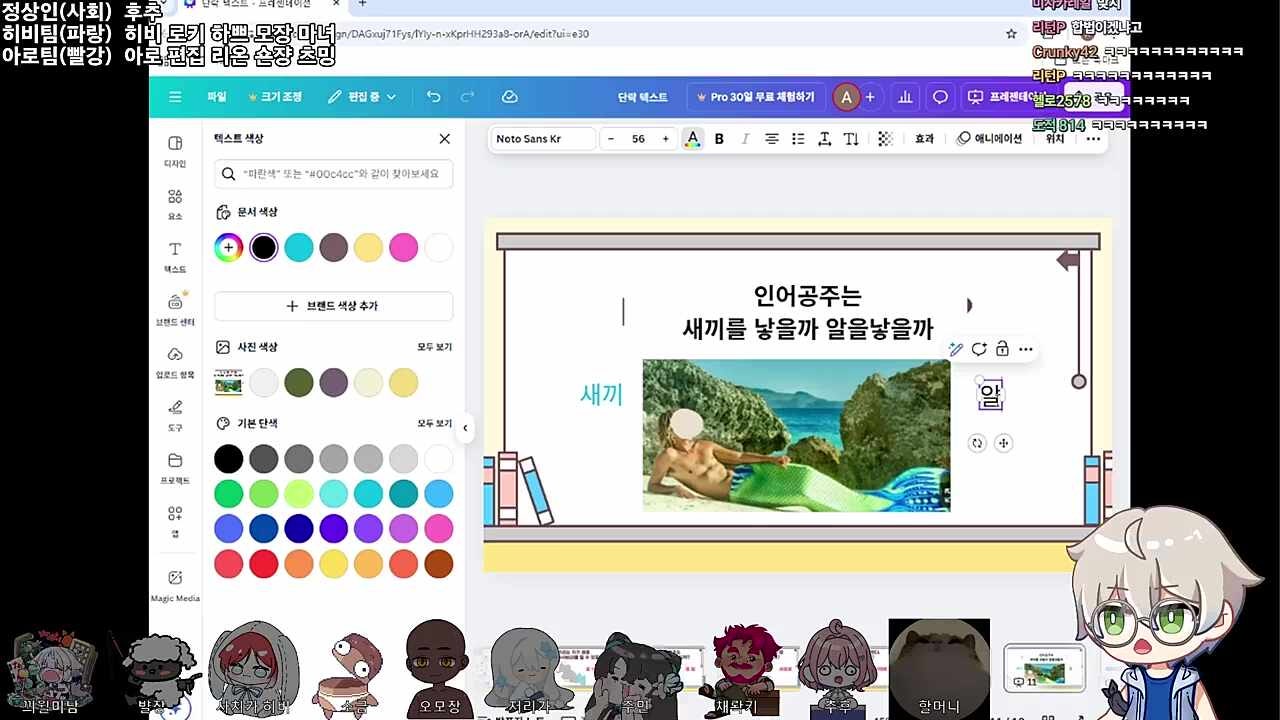Open the 도구 tools sidebar tab
Image resolution: width=1280 pixels, height=720 pixels.
click(175, 415)
